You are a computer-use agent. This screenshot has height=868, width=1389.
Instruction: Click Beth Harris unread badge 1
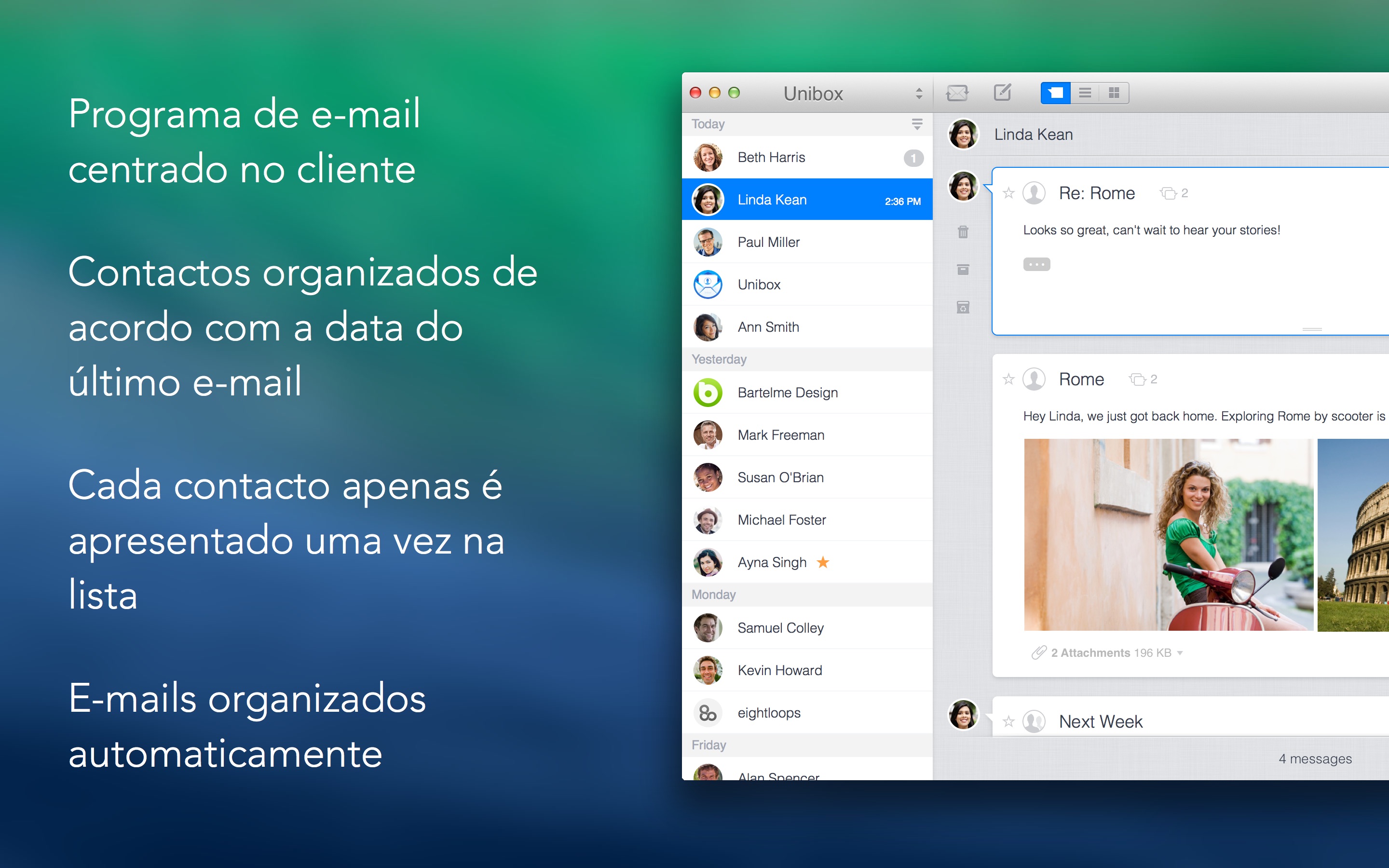click(913, 158)
